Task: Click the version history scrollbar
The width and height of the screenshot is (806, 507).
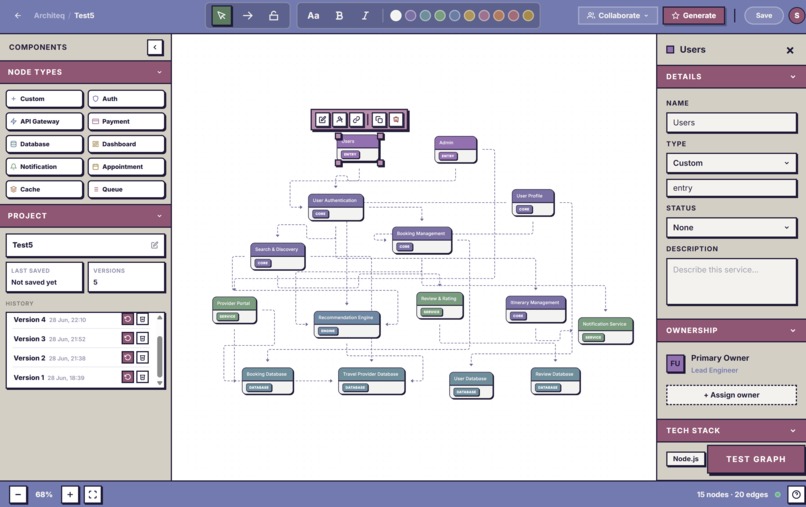Action: (159, 356)
